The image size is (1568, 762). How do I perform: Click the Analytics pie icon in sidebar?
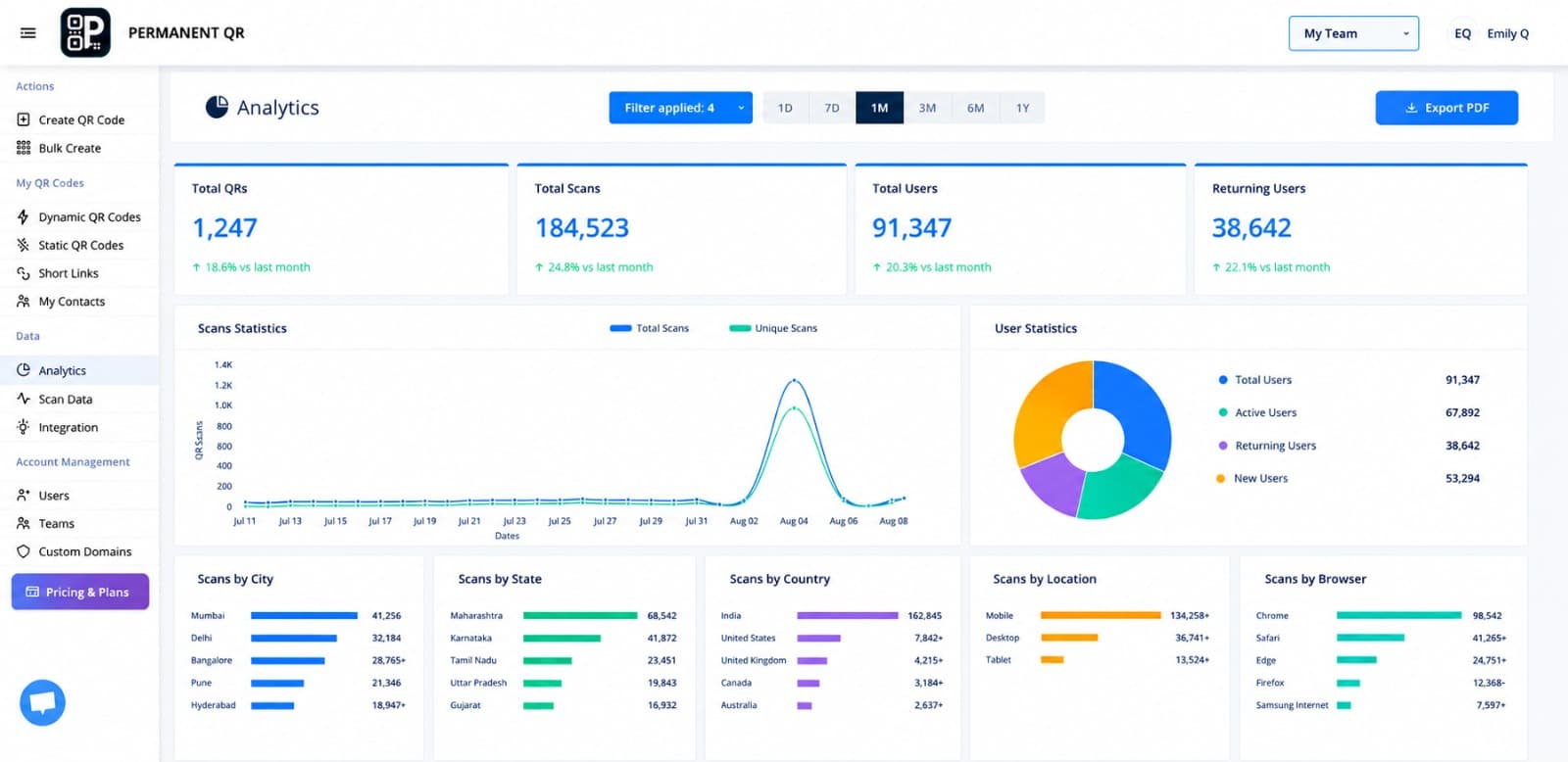tap(24, 370)
